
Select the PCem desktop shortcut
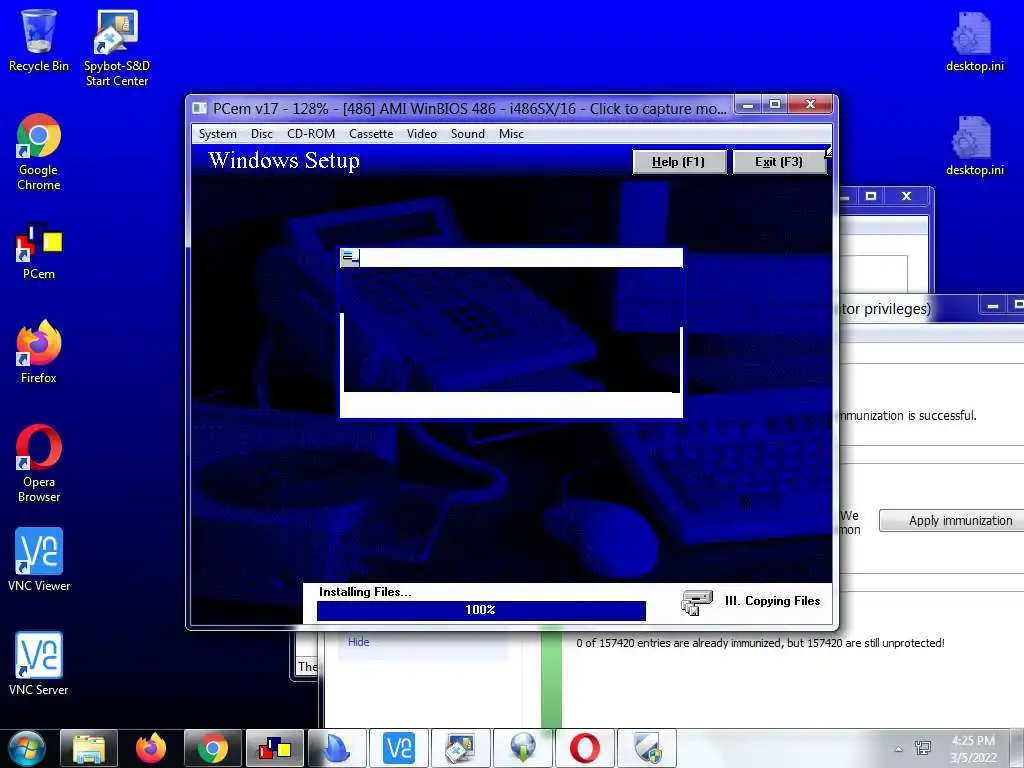click(39, 251)
